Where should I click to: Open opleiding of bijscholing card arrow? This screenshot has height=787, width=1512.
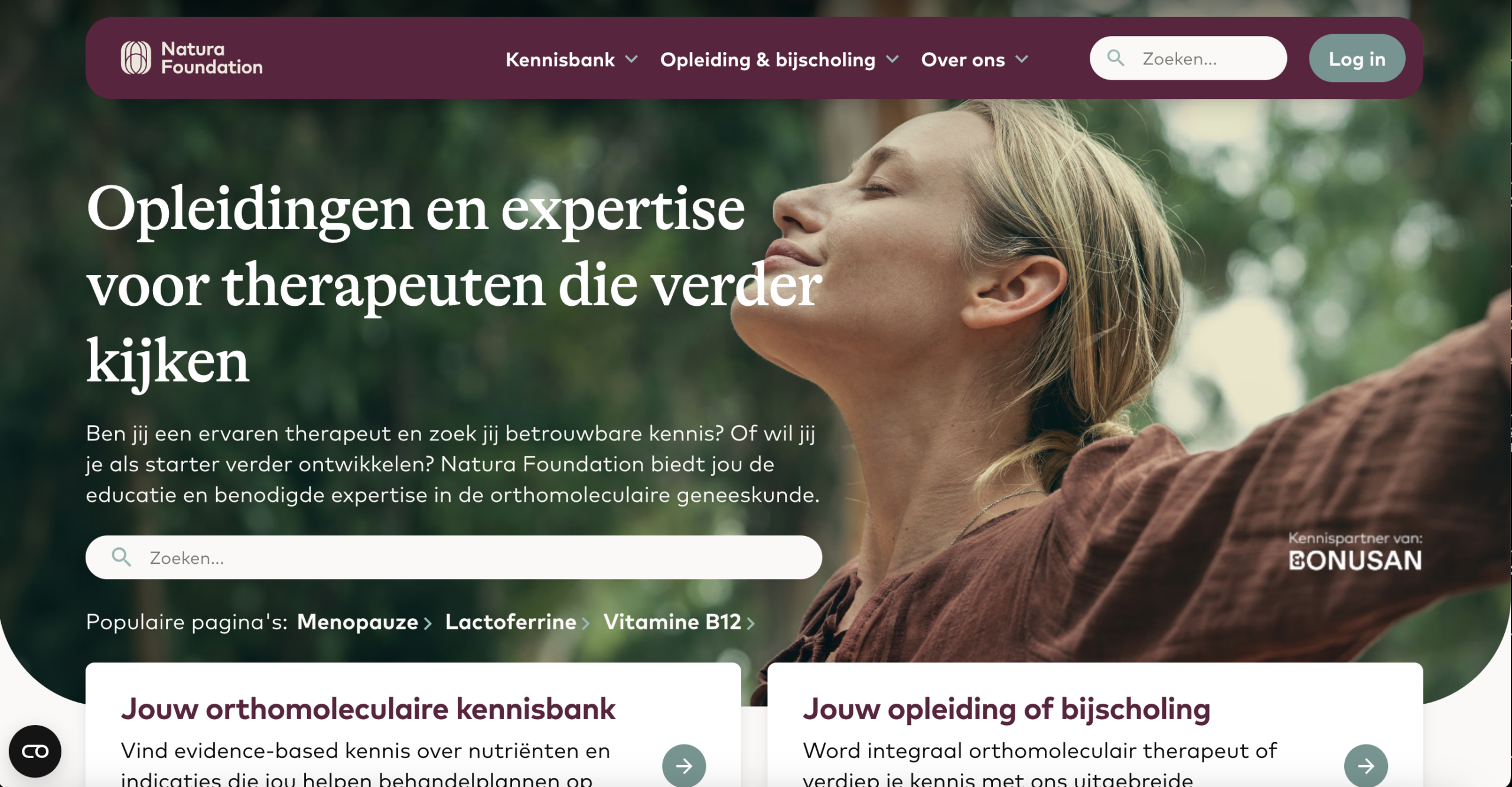pos(1366,766)
